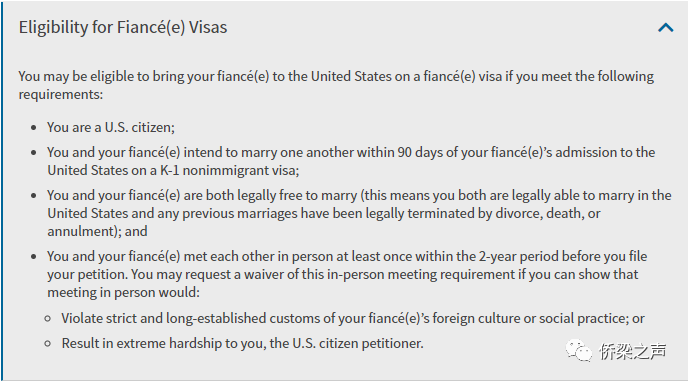Image resolution: width=688 pixels, height=381 pixels.
Task: Click the Eligibility for Fiancé(e) Visas heading
Action: (x=123, y=27)
